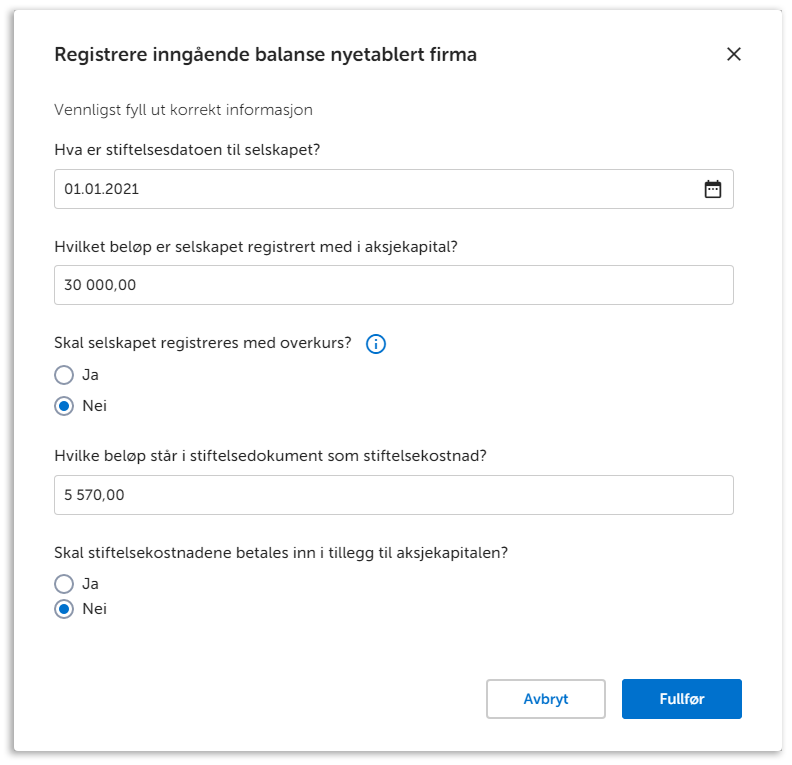Click the 'Vennligst fyll ut korrekt informasjon' text
Image resolution: width=792 pixels, height=765 pixels.
point(183,110)
